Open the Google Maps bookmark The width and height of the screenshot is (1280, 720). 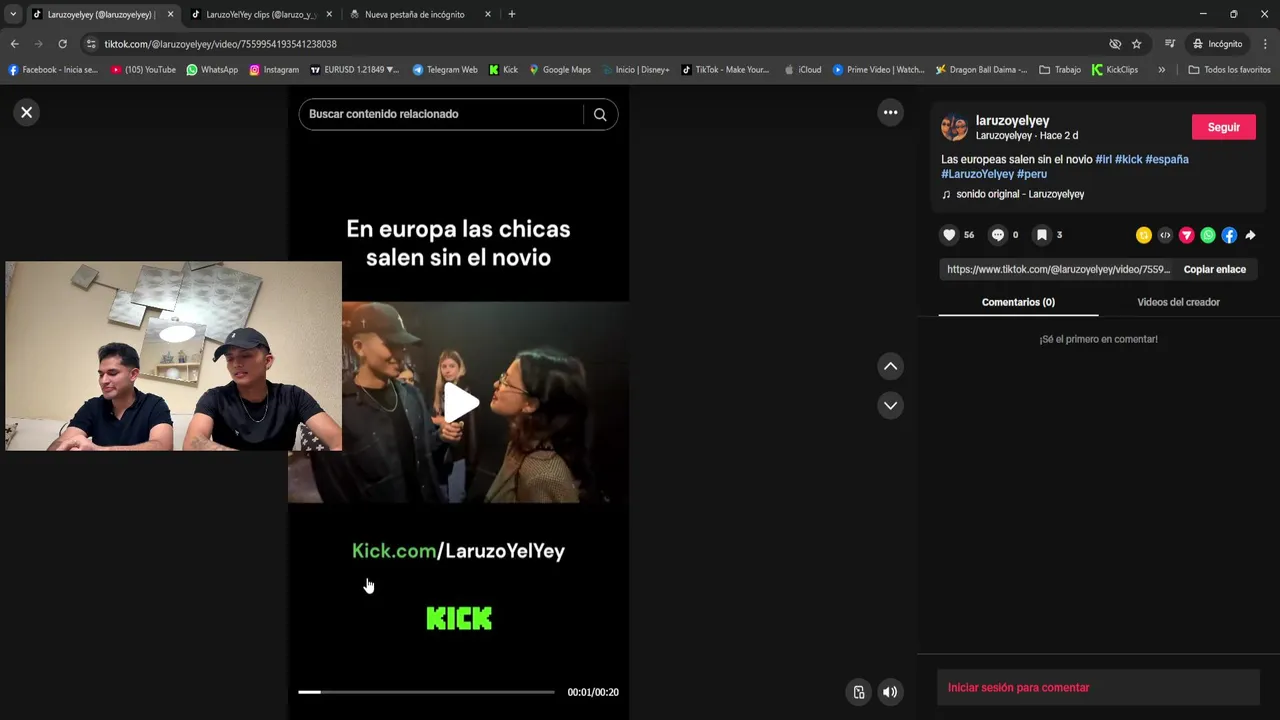560,70
